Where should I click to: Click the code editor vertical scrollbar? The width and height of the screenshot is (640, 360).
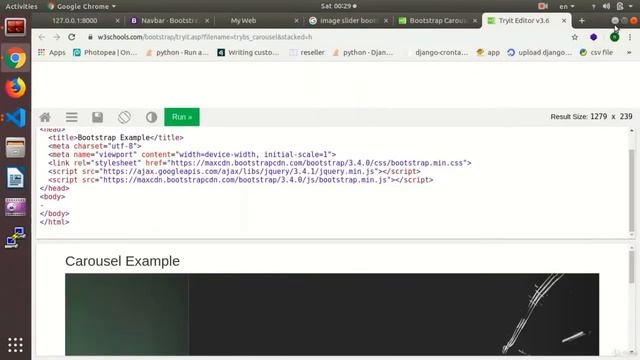point(631,190)
